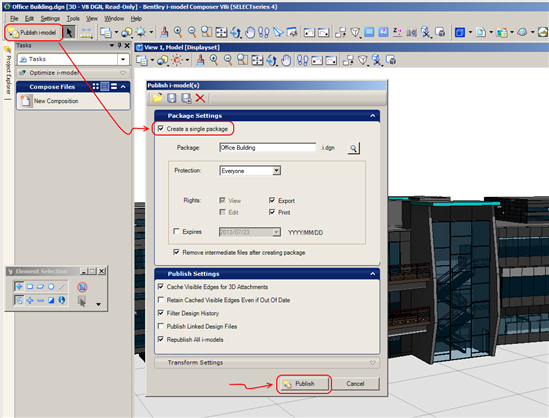Image resolution: width=549 pixels, height=418 pixels.
Task: Click Fly paper-plane icon in main toolbar
Action: [x=278, y=33]
